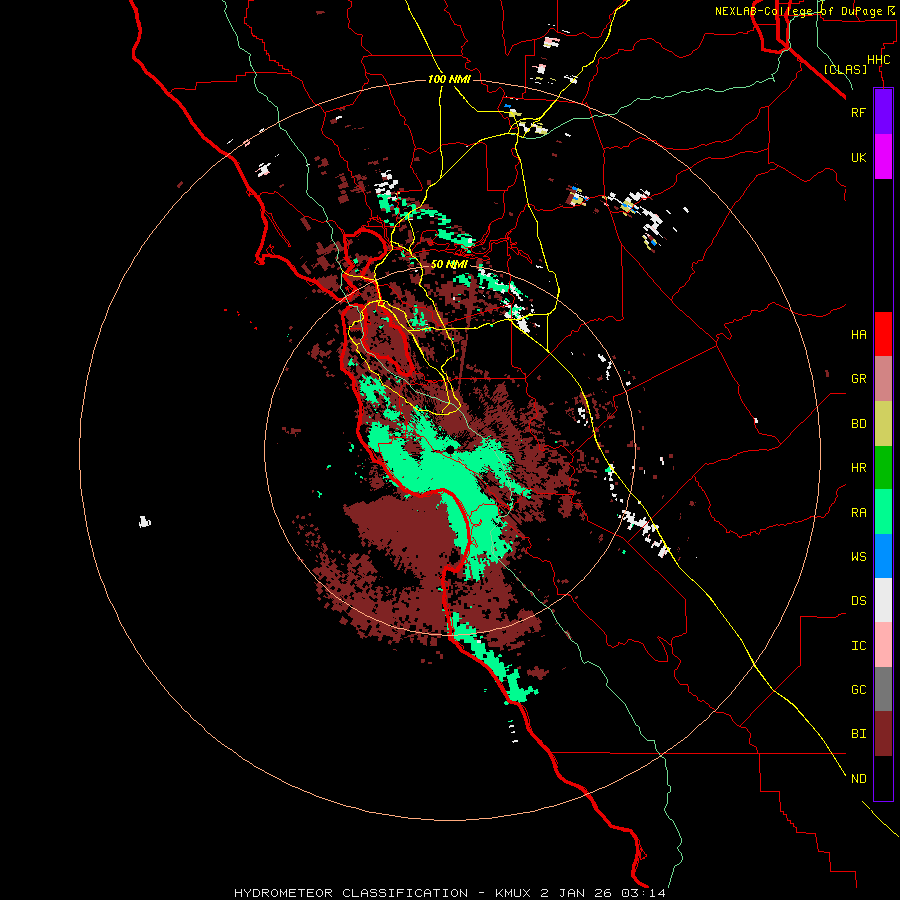Pick the RA bright green legend swatch
This screenshot has width=900, height=900.
[883, 512]
